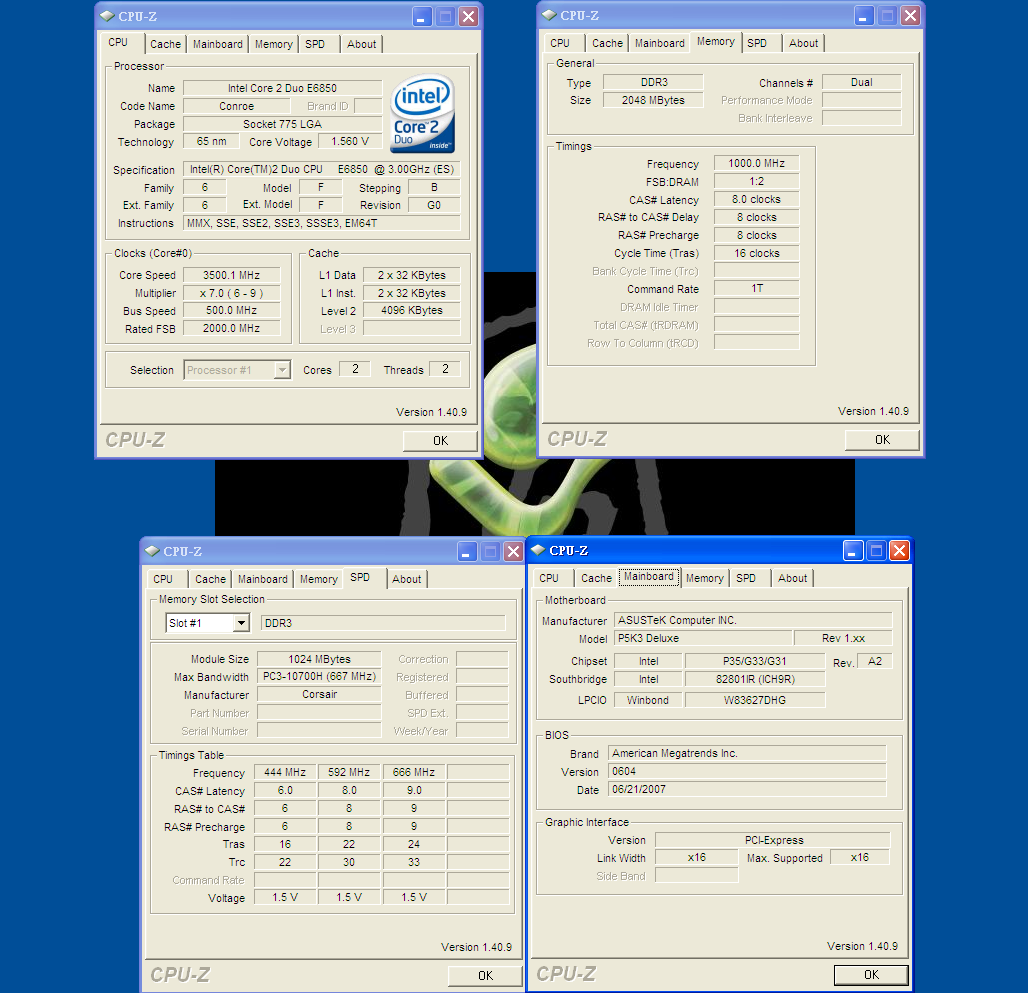The height and width of the screenshot is (993, 1028).
Task: Close the SPD tab window
Action: 513,552
